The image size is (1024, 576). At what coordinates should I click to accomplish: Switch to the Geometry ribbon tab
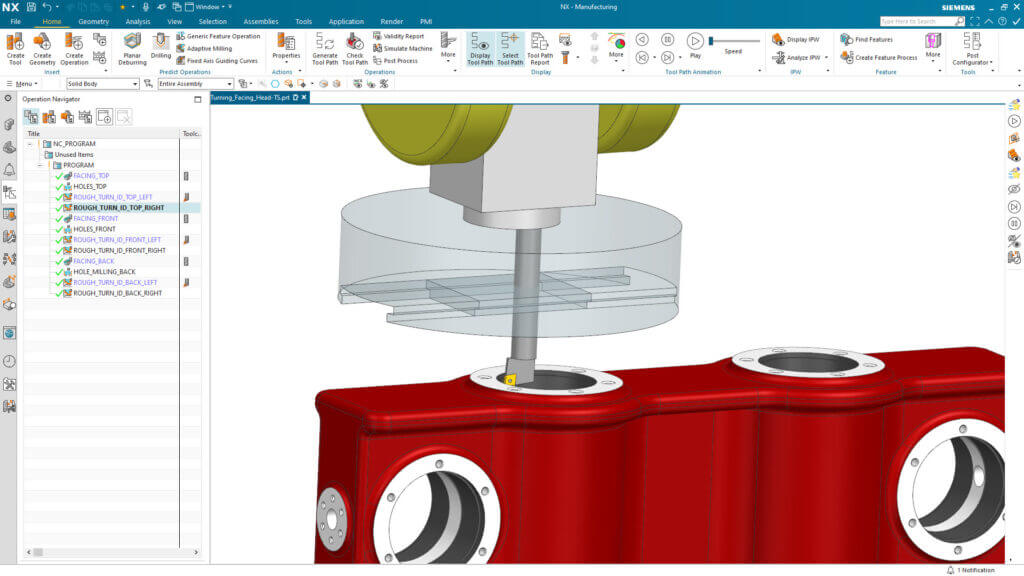coord(93,21)
